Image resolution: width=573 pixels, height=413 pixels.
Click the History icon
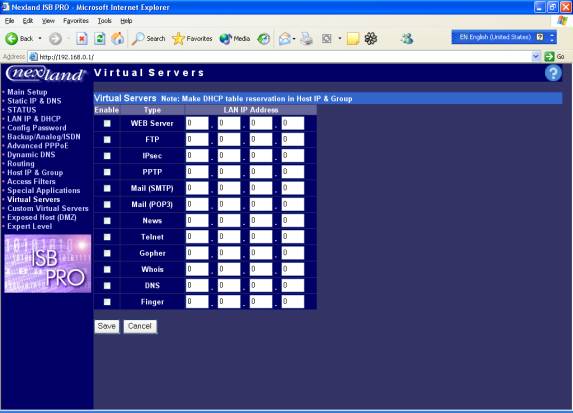pos(263,38)
